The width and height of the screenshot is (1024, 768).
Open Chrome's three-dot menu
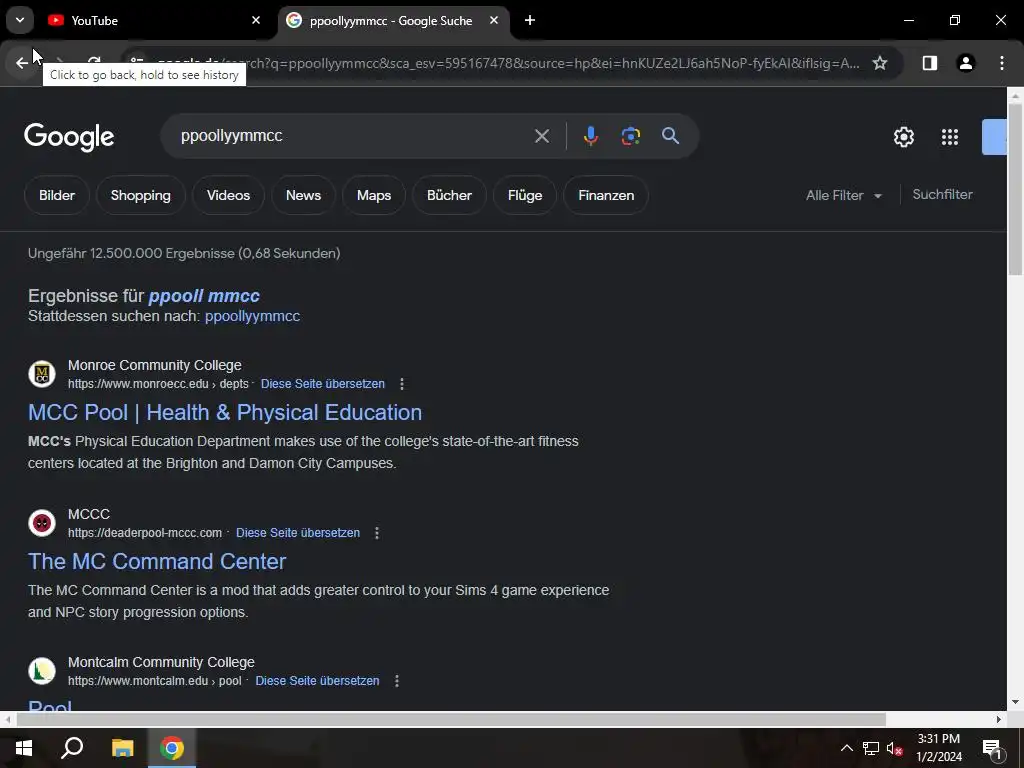pos(1001,63)
